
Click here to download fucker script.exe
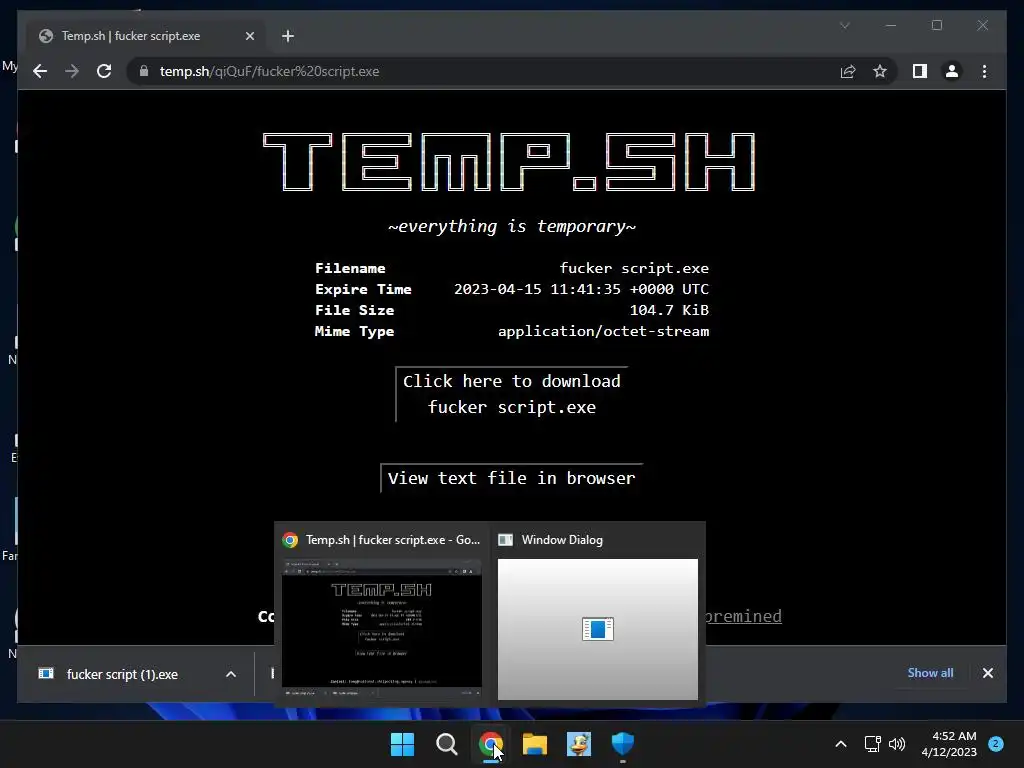point(511,394)
